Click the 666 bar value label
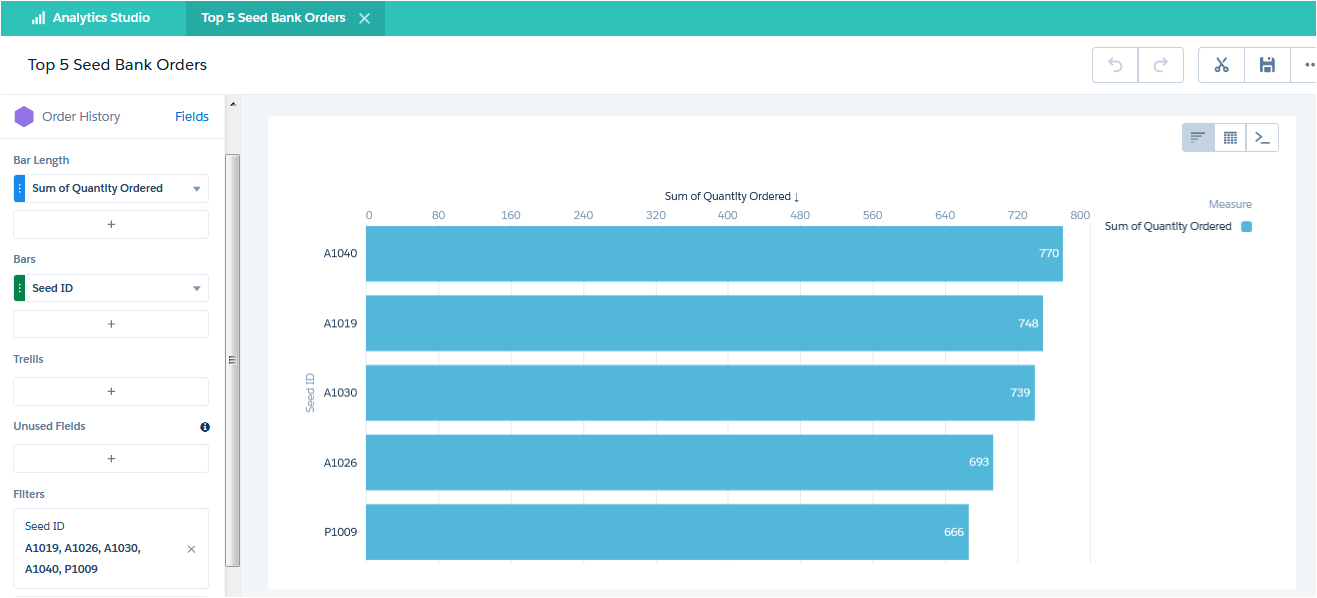1317x598 pixels. pyautogui.click(x=954, y=532)
